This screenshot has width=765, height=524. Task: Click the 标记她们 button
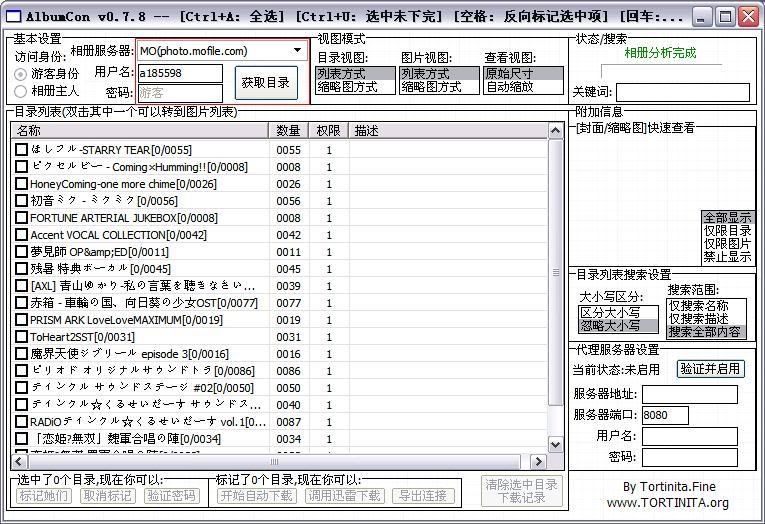(43, 496)
